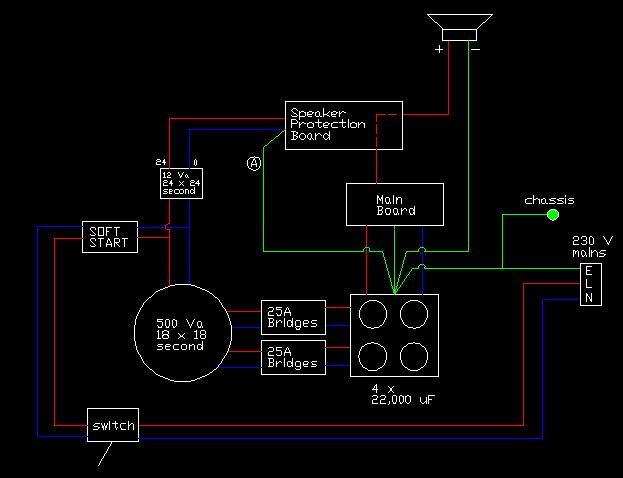This screenshot has width=623, height=478.
Task: Click the speaker symbol at top
Action: [x=460, y=27]
